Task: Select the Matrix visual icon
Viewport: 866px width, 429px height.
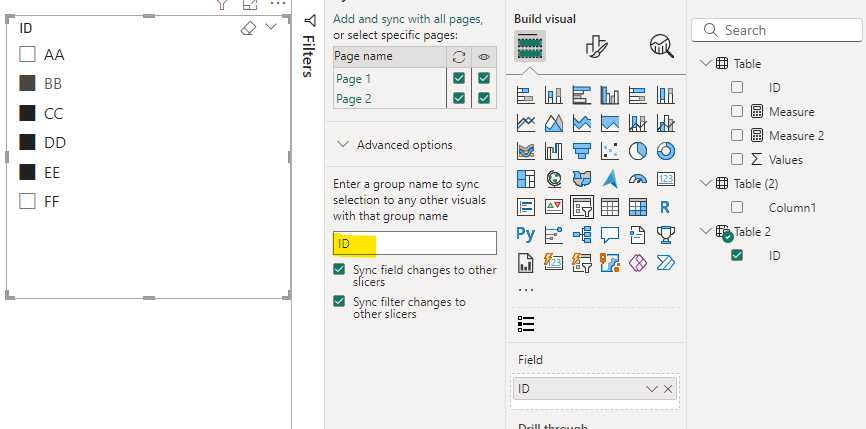Action: tap(637, 207)
